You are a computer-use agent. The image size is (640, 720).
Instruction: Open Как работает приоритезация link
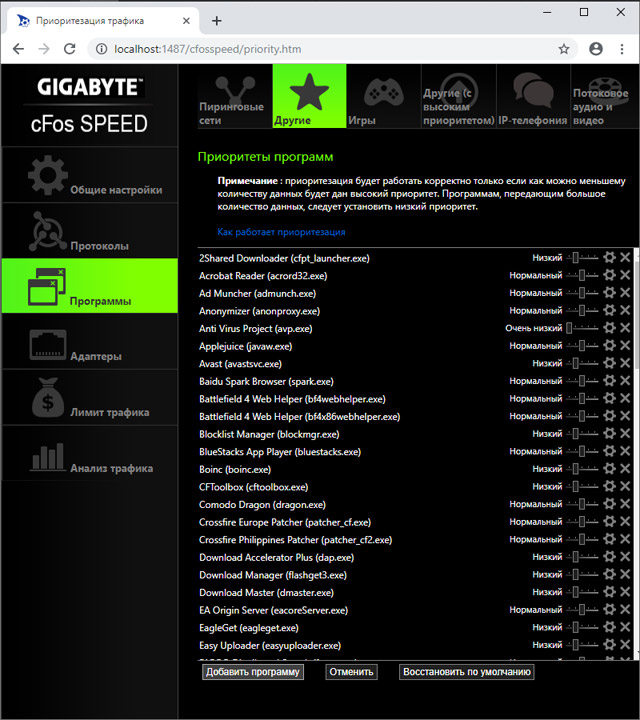coord(281,232)
